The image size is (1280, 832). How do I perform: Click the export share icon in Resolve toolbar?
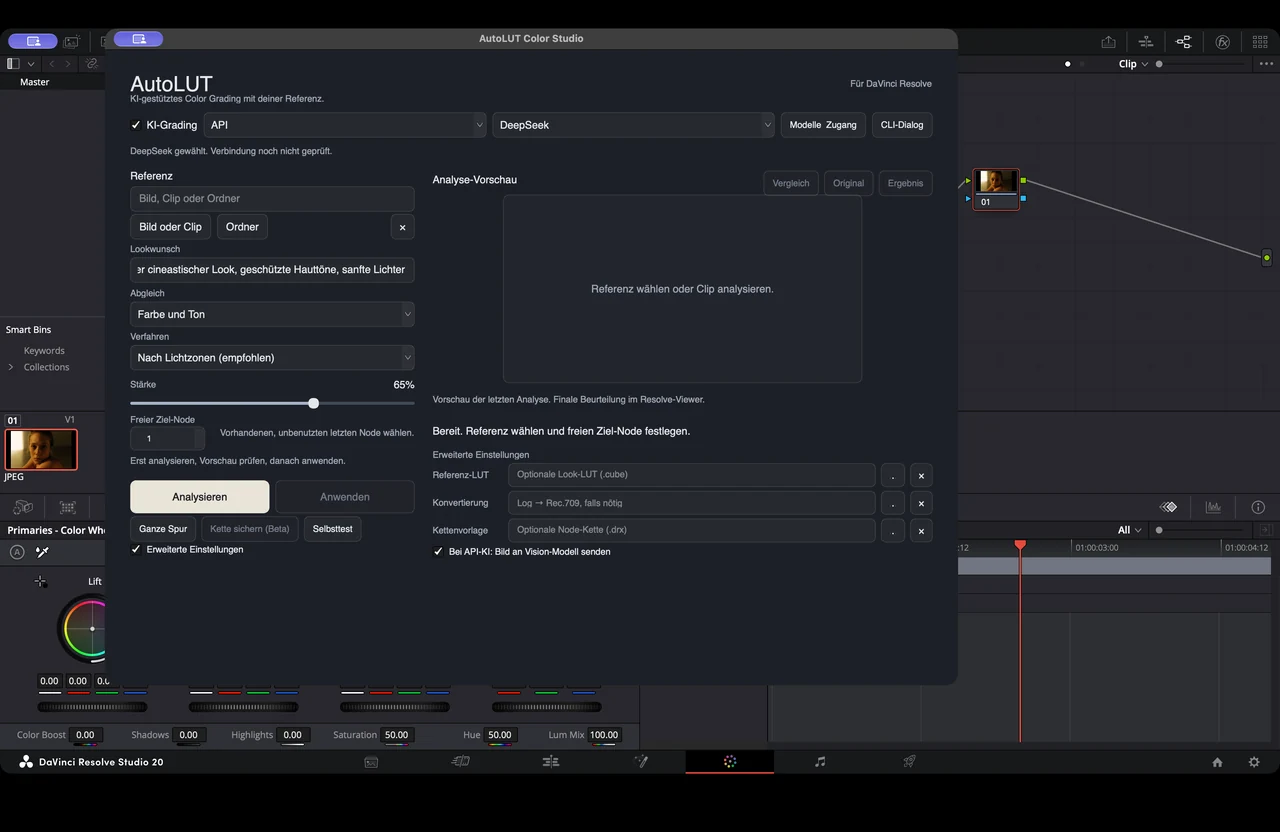tap(1108, 41)
